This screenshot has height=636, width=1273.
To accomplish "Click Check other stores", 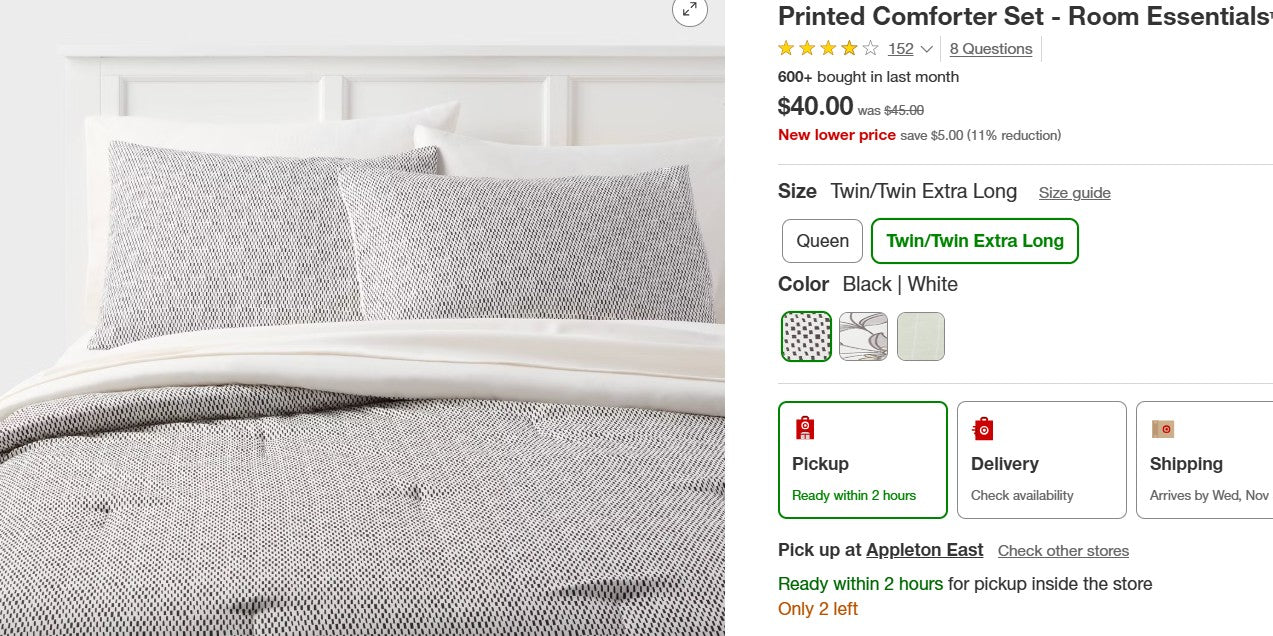I will tap(1063, 551).
